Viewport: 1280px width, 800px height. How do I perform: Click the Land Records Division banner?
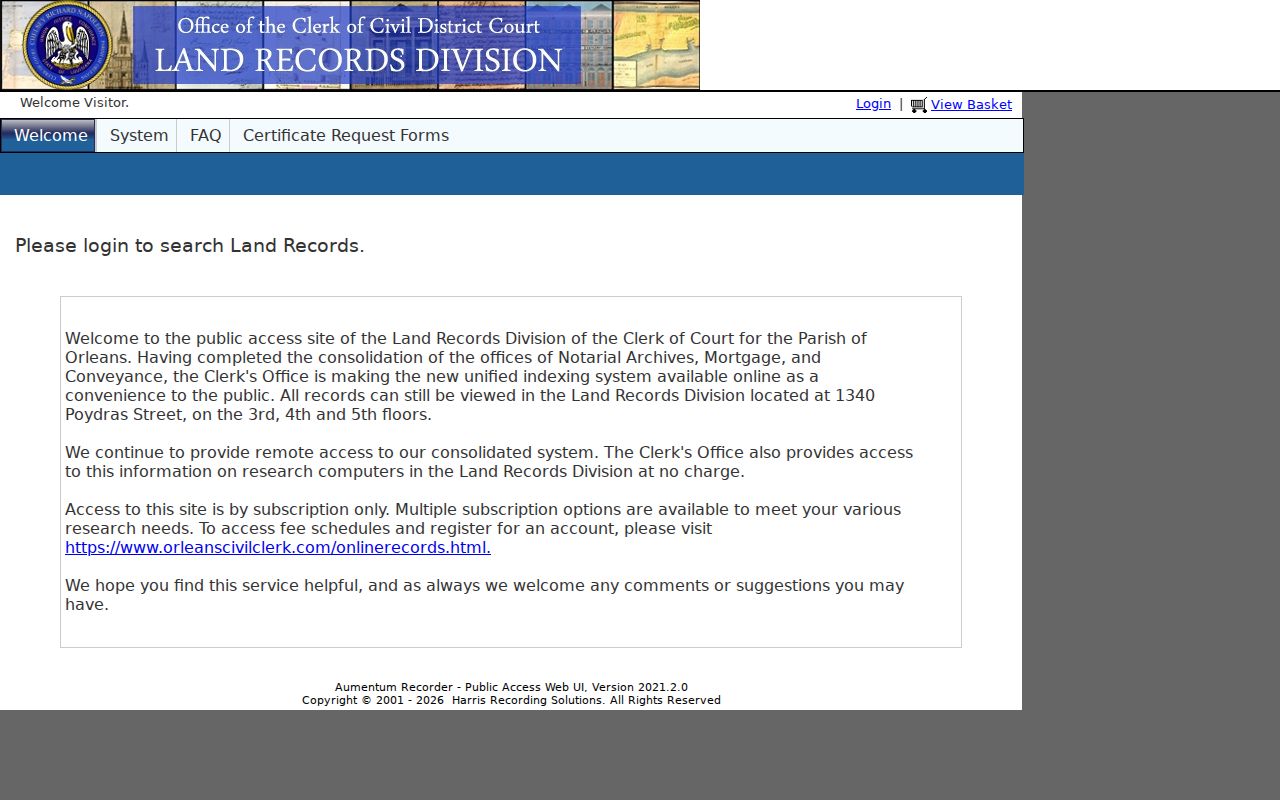click(350, 45)
